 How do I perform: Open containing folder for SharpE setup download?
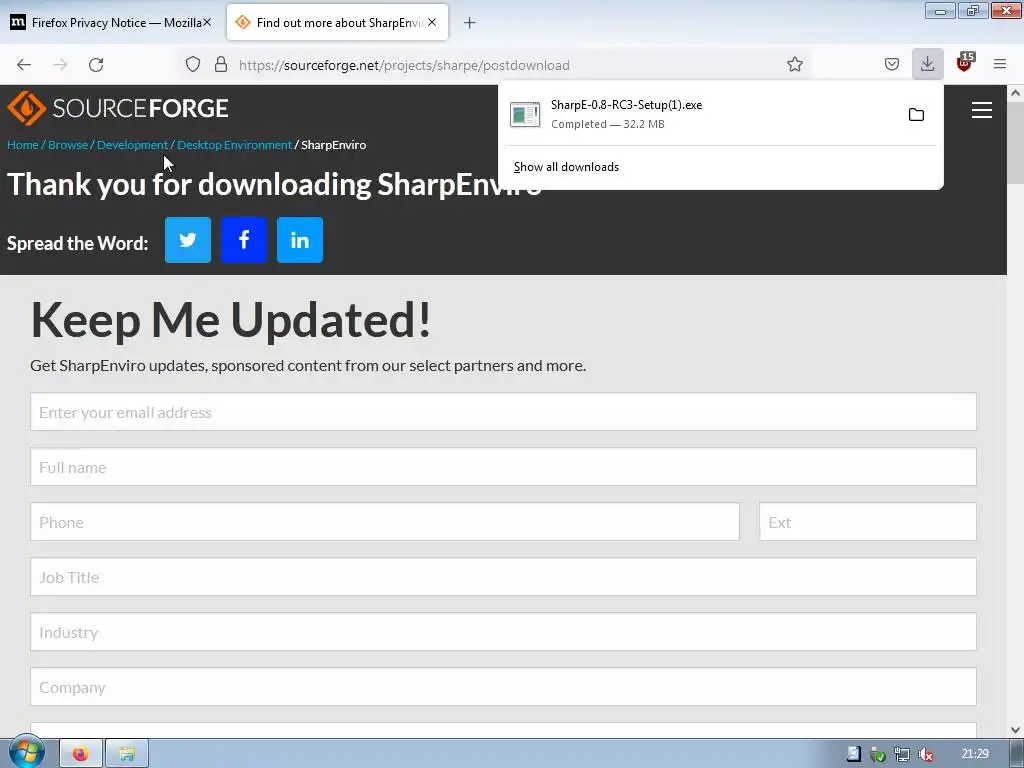pos(916,115)
